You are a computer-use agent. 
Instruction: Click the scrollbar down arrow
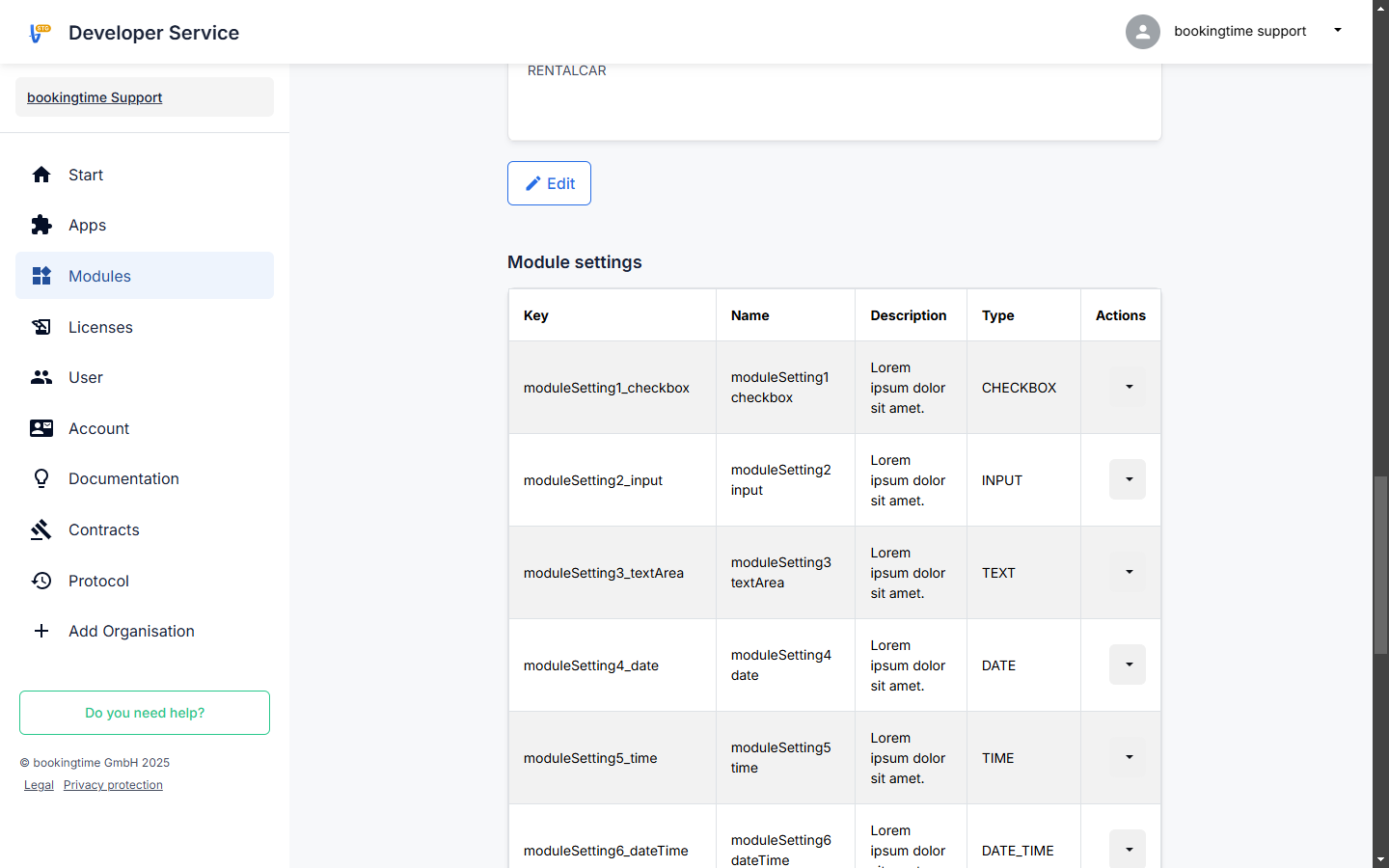click(1381, 859)
